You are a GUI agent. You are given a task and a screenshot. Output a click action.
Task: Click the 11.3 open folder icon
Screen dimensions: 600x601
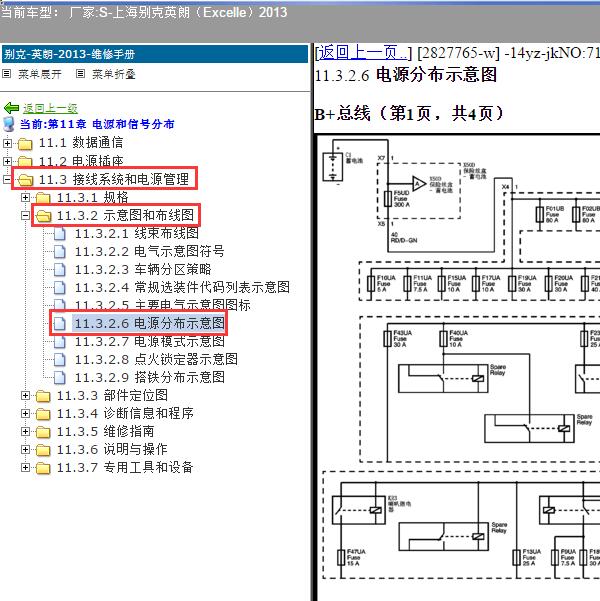(25, 180)
